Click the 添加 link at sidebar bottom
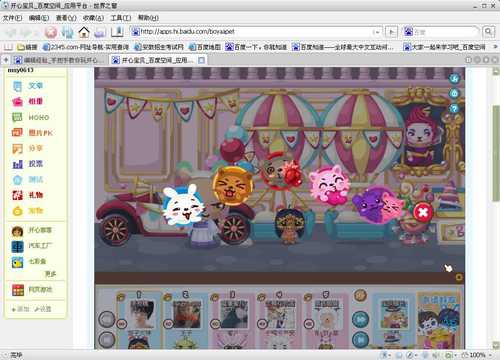 [21, 309]
